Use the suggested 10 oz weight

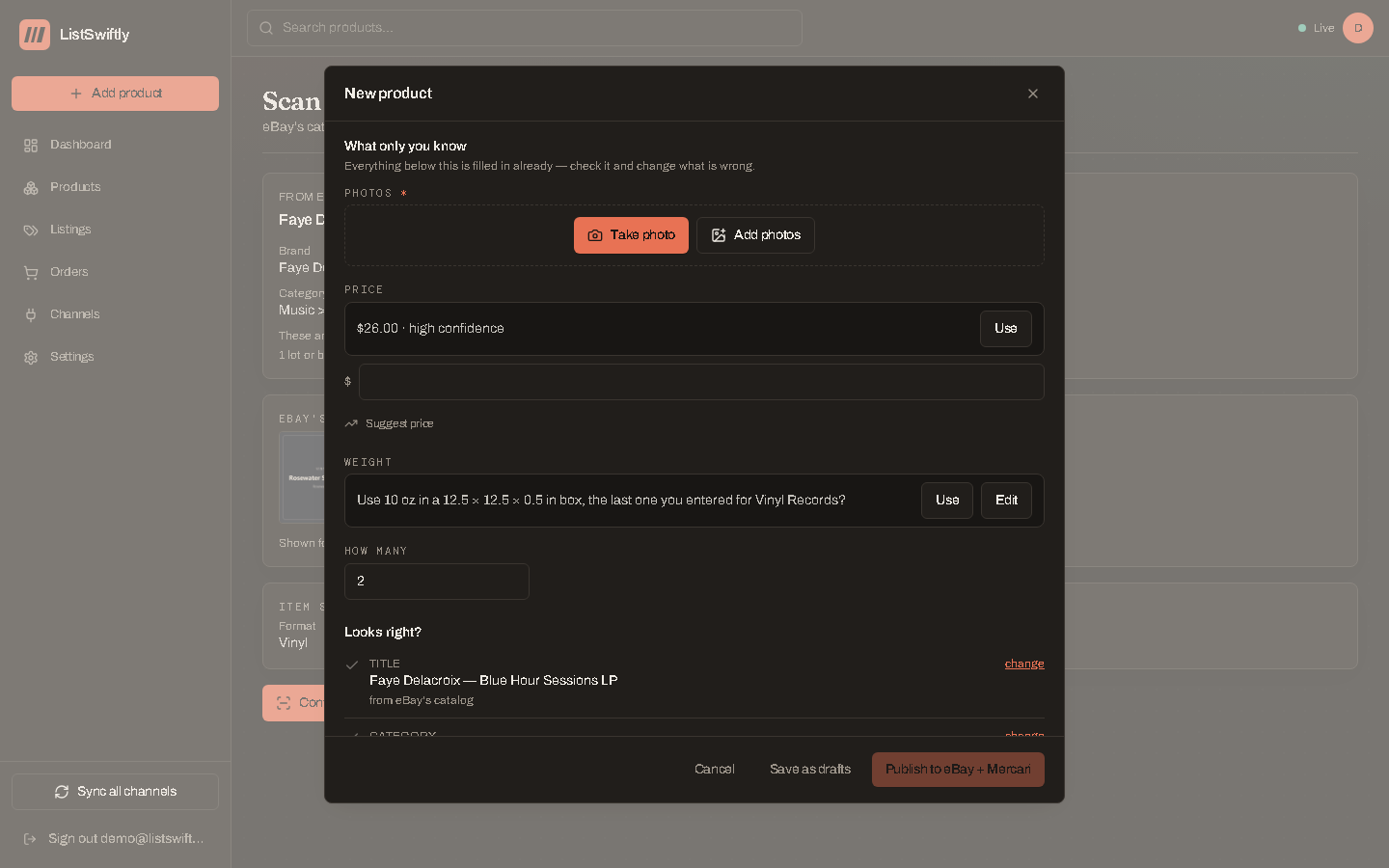click(947, 501)
